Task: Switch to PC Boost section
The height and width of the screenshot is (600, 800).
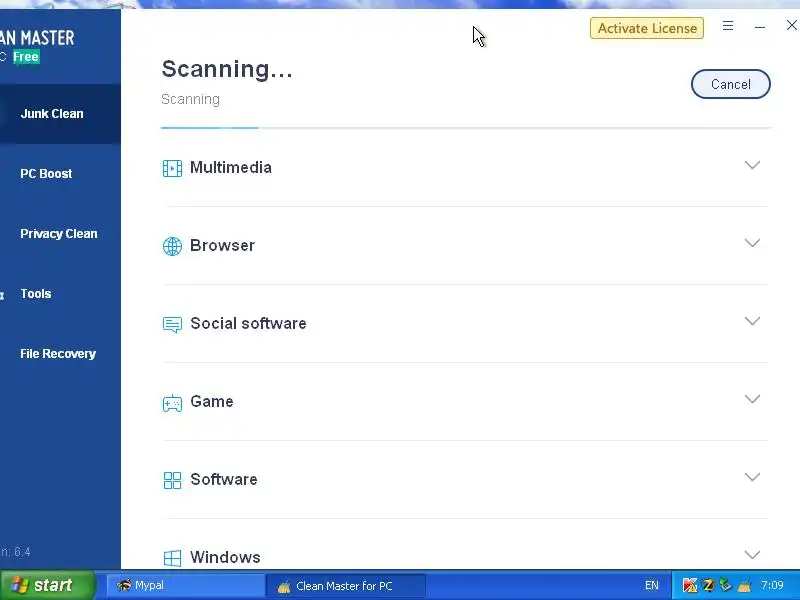Action: [60, 173]
